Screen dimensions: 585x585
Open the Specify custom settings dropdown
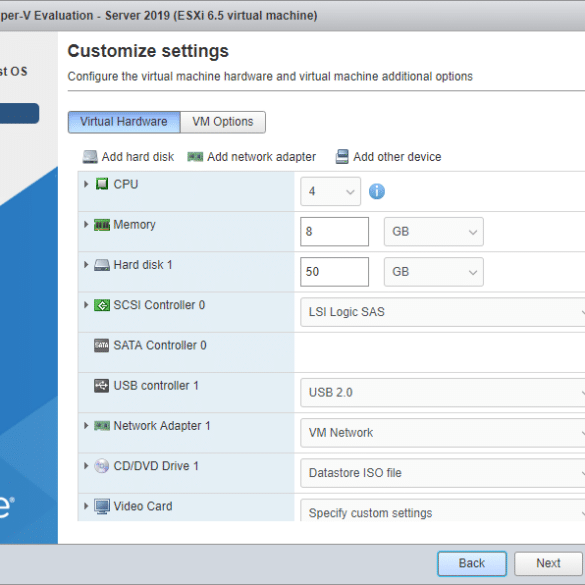coord(442,510)
